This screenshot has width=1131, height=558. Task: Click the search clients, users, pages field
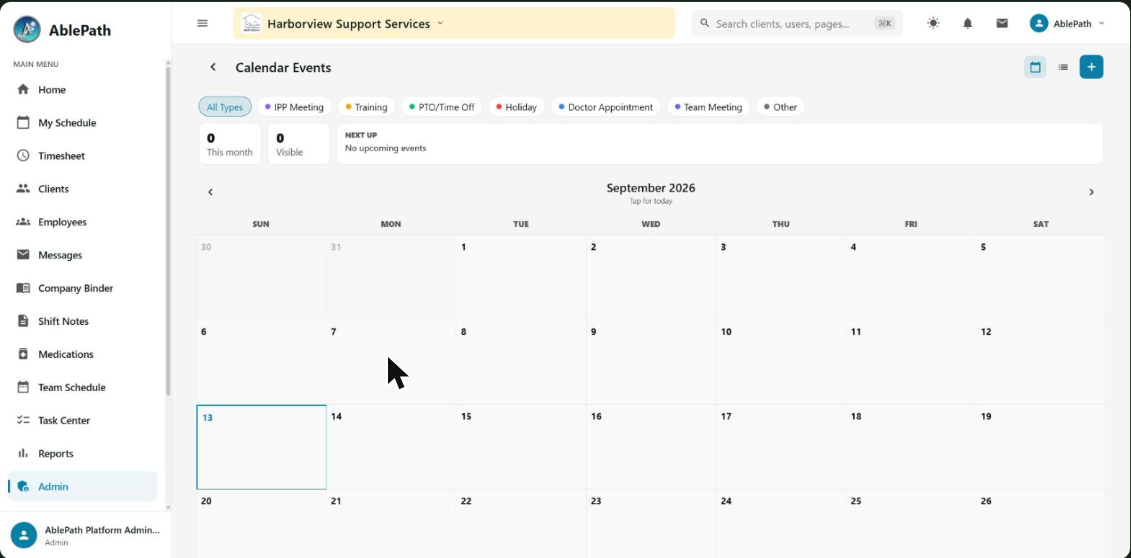(797, 23)
